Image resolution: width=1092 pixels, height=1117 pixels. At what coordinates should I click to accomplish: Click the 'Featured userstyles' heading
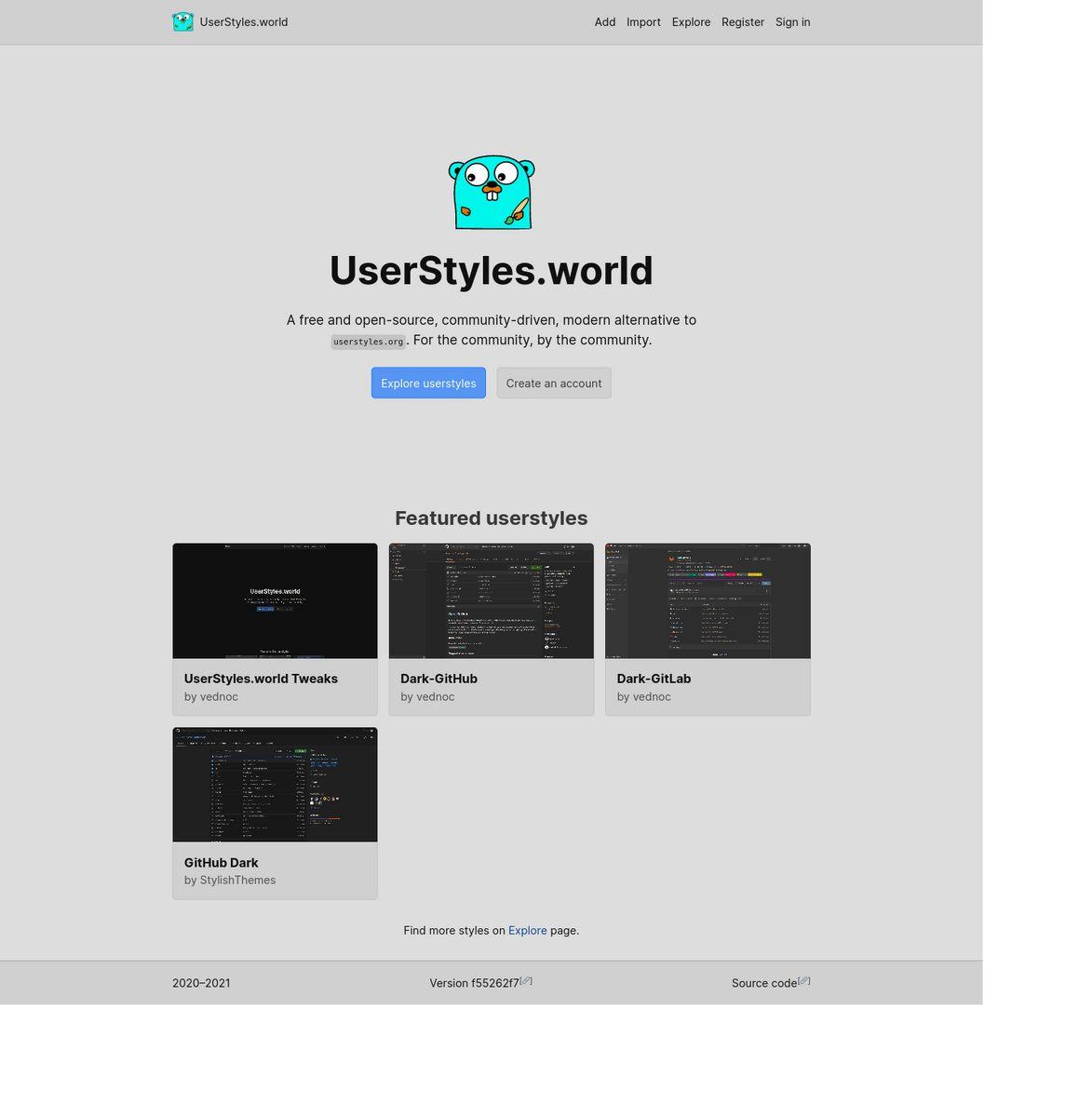pos(492,518)
